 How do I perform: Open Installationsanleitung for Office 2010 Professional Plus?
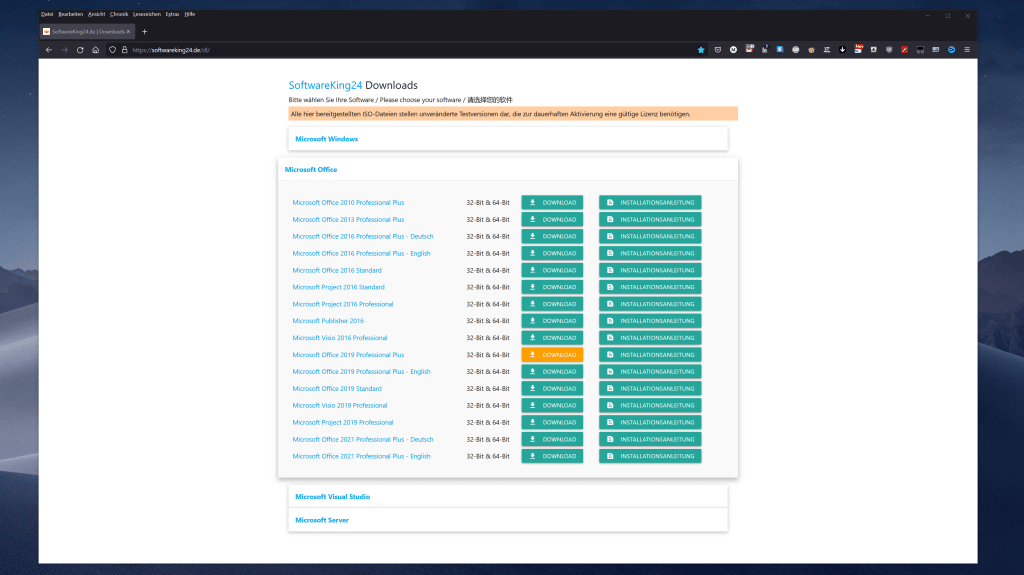[x=650, y=203]
